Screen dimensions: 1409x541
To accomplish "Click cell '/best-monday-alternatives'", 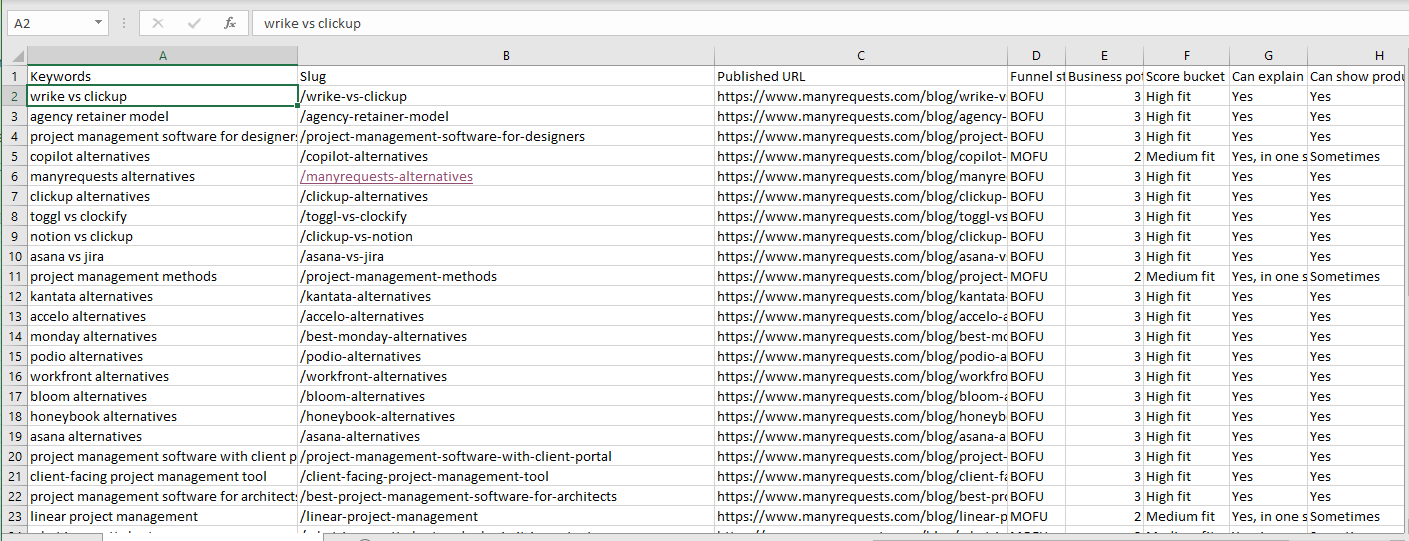I will tap(506, 336).
